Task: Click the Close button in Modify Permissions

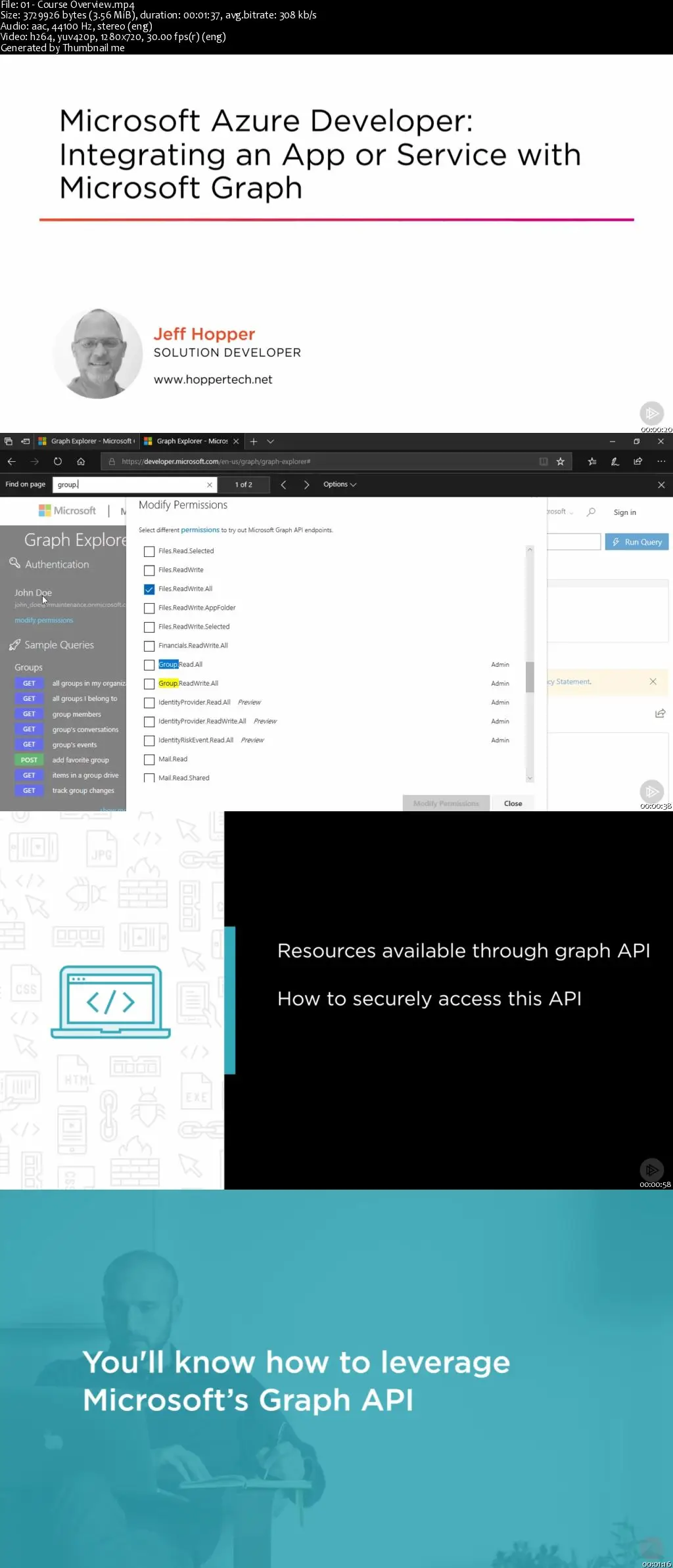Action: pos(513,803)
